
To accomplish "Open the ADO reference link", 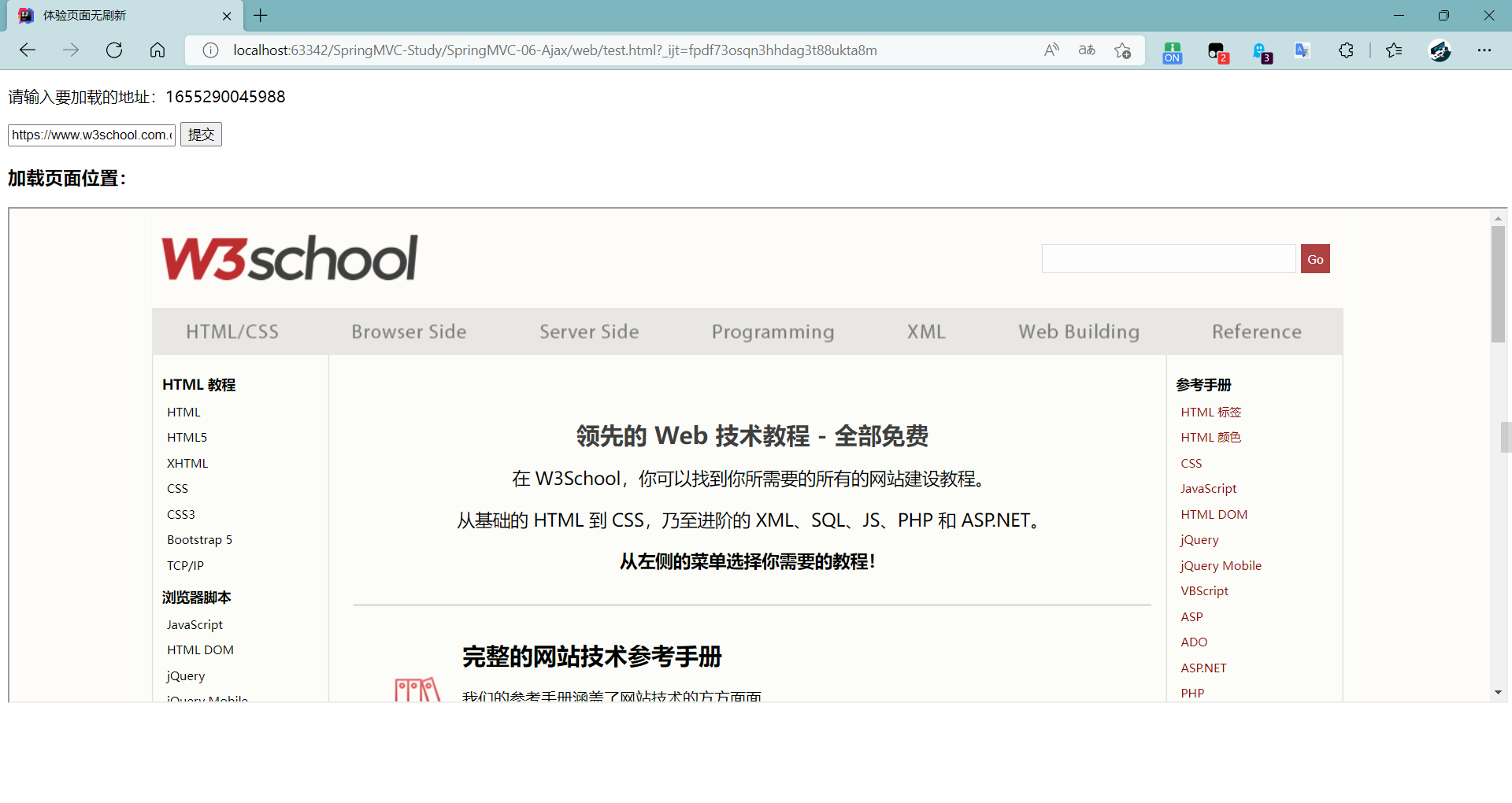I will click(x=1194, y=642).
